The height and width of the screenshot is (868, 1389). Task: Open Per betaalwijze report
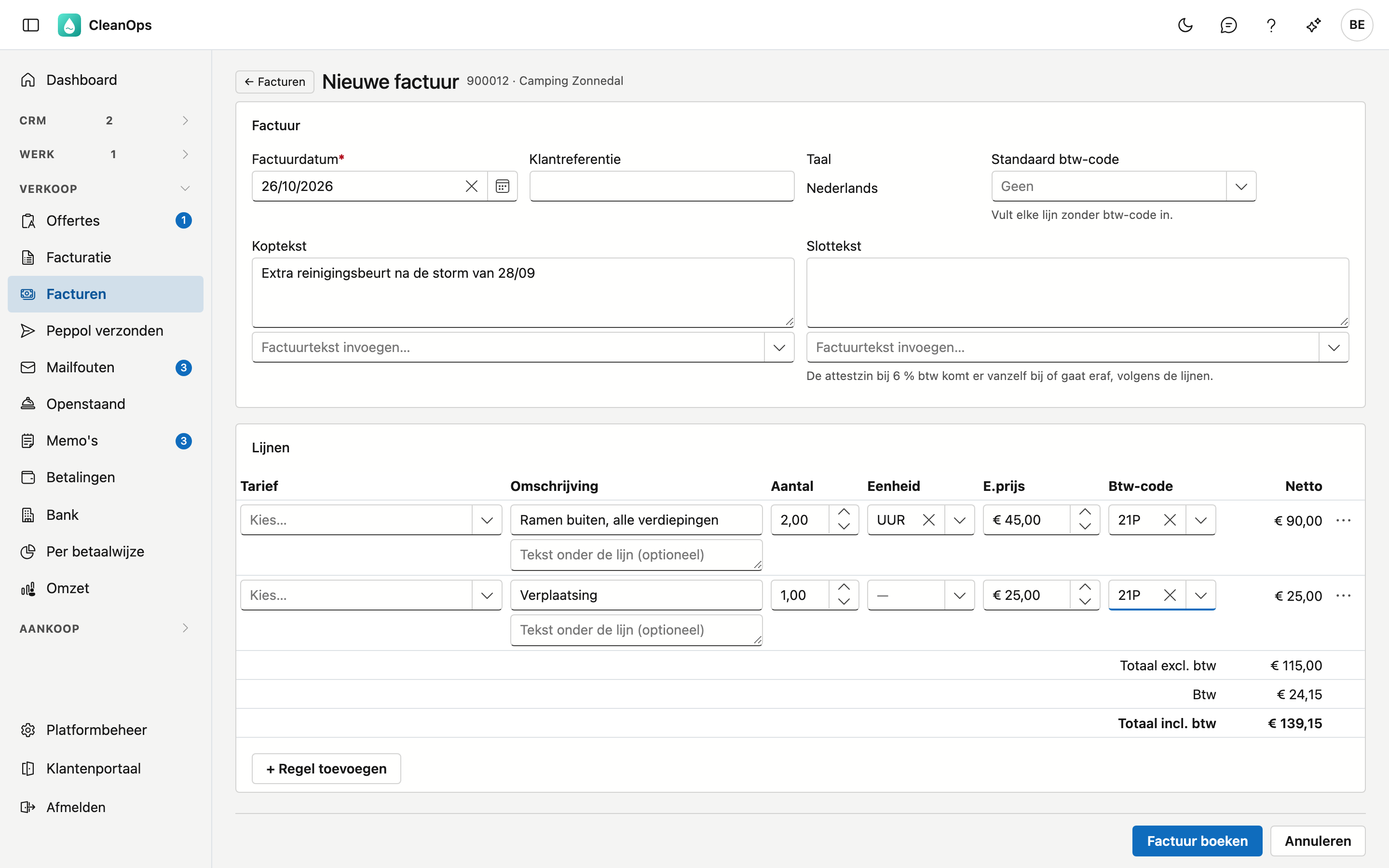pyautogui.click(x=106, y=552)
